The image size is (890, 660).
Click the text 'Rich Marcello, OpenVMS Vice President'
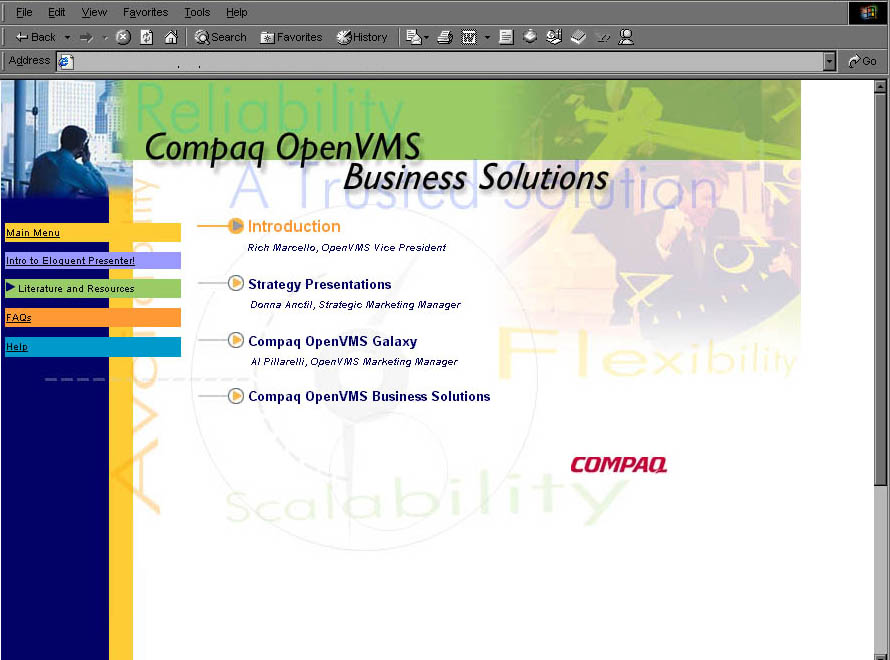pos(346,247)
